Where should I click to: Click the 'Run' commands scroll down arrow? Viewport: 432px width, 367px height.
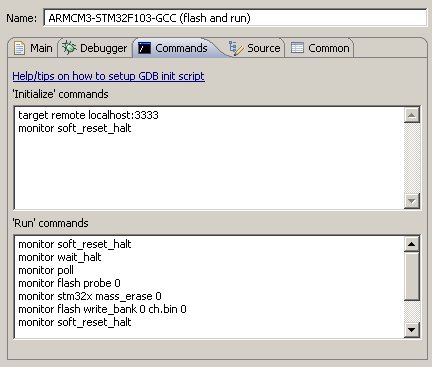pos(412,330)
